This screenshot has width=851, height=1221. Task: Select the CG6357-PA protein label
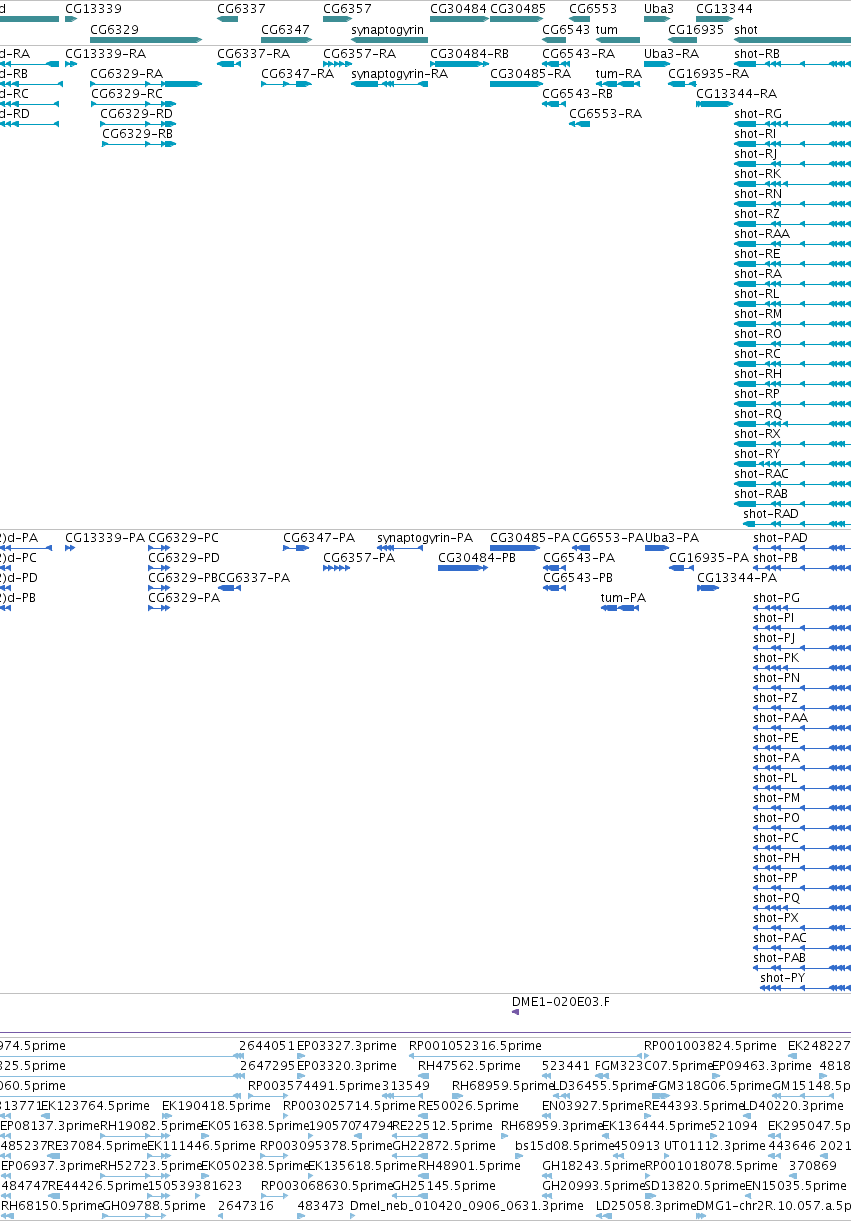coord(359,557)
